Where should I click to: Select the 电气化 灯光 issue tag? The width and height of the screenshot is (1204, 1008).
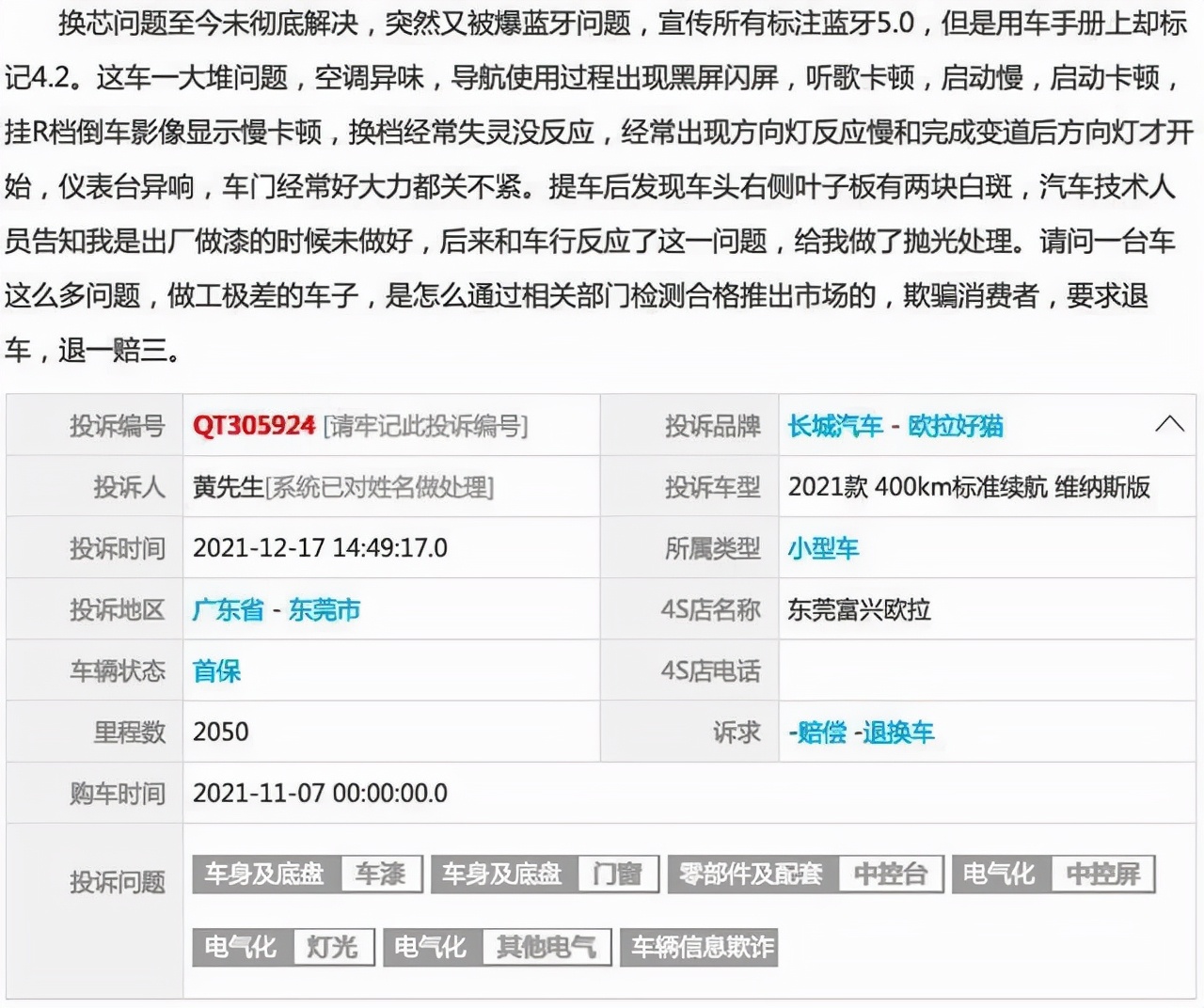tap(284, 947)
